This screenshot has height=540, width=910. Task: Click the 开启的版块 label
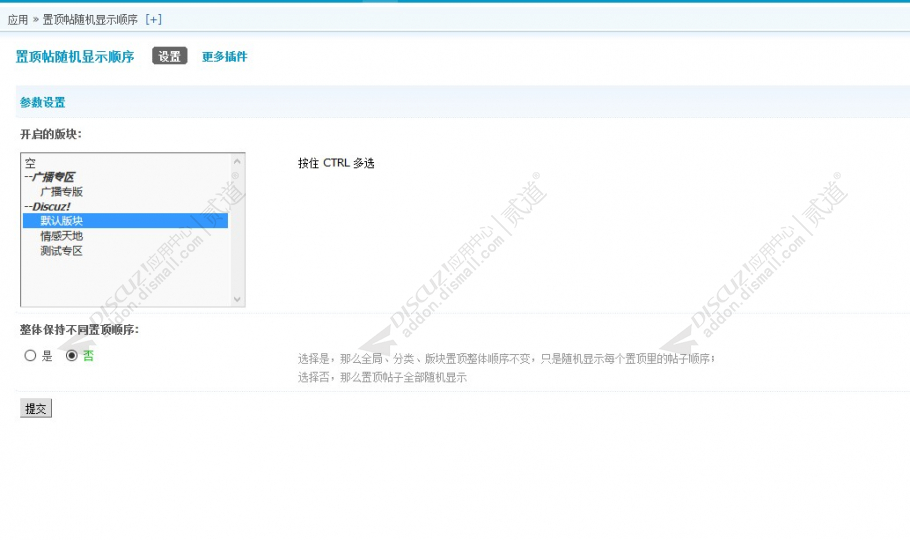pos(50,134)
